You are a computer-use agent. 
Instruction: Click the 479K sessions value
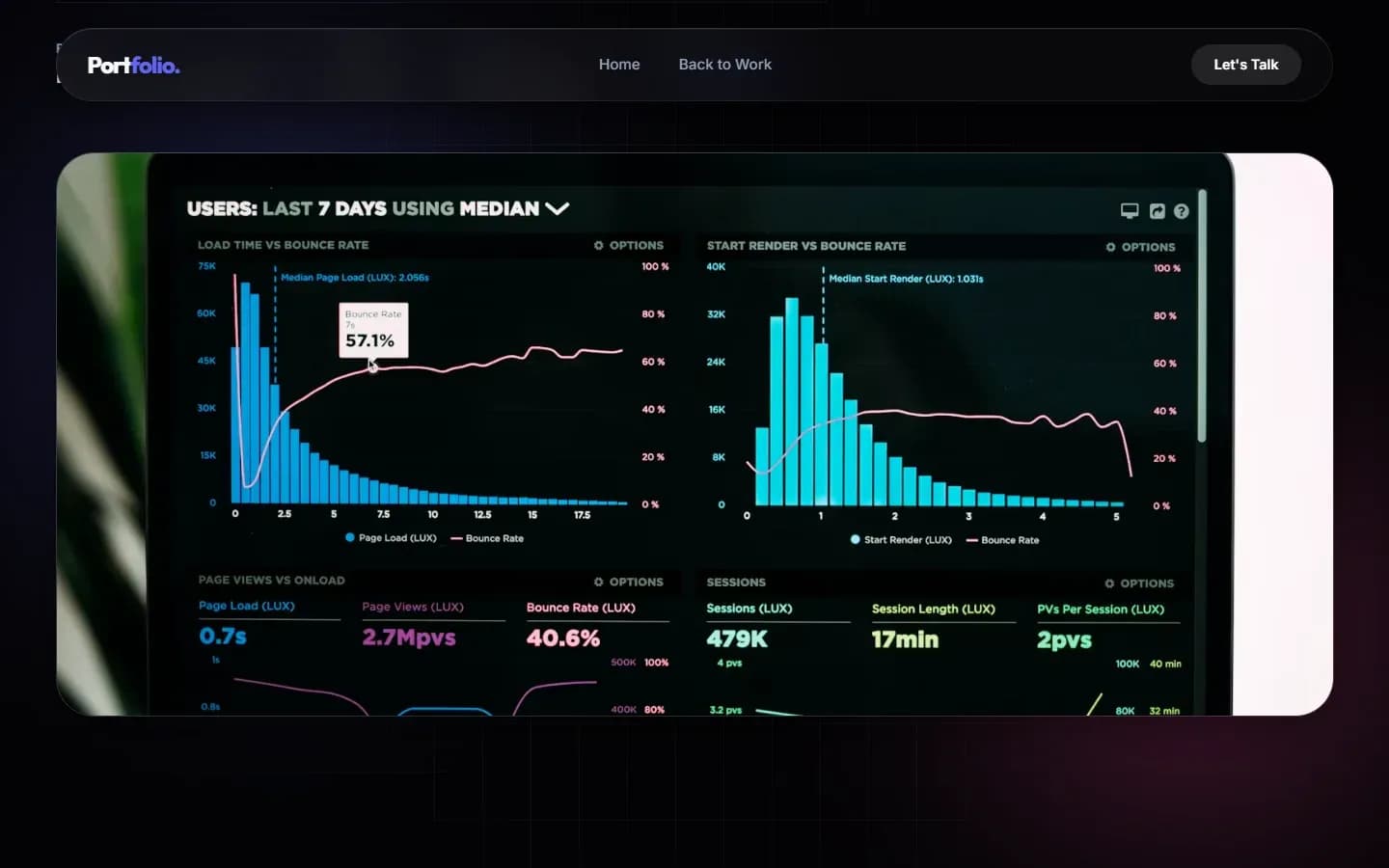(x=737, y=639)
